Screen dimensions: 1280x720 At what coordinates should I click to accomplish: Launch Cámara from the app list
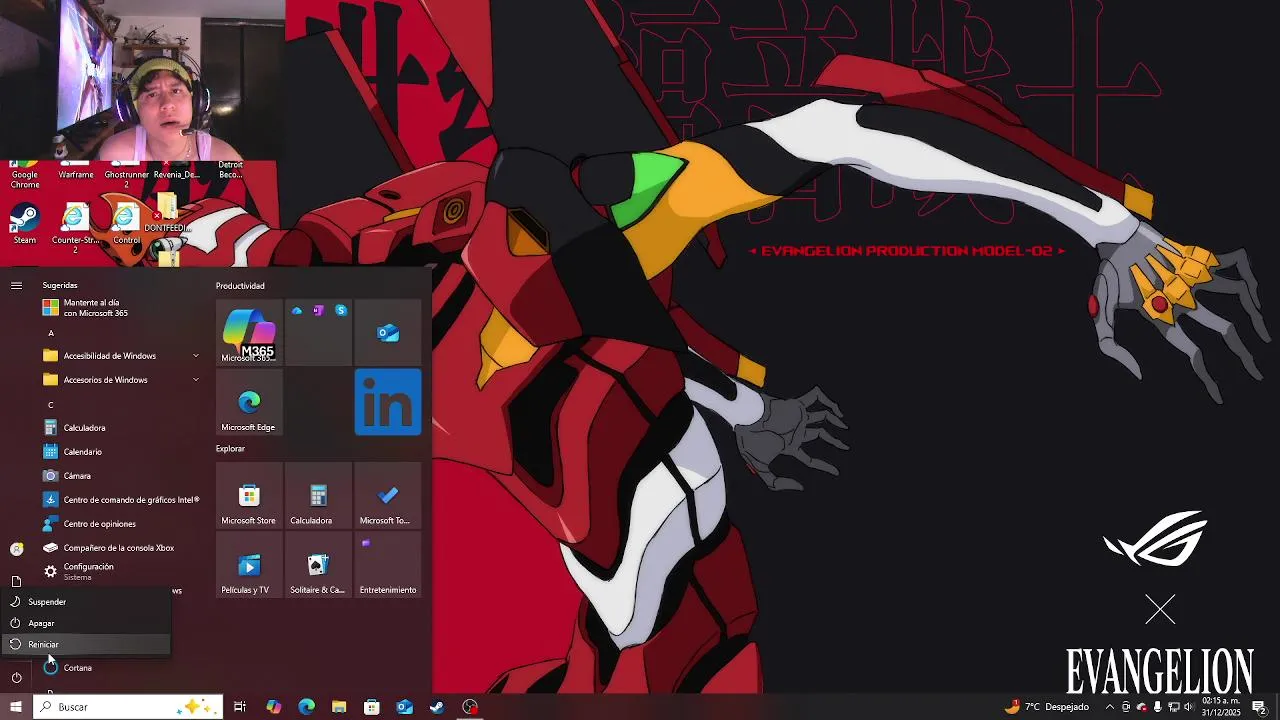[x=122, y=476]
